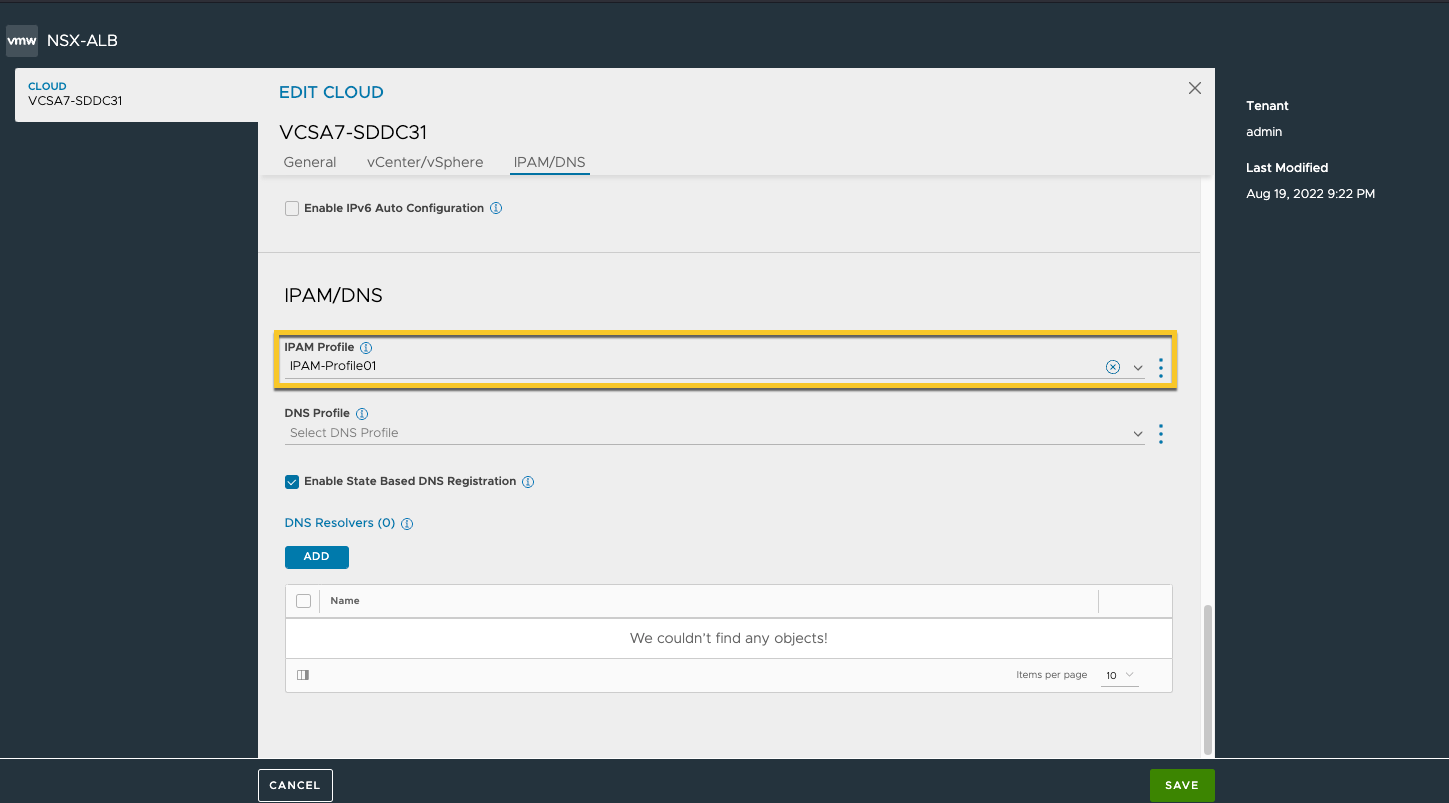Select all DNS resolvers header checkbox

pos(304,601)
